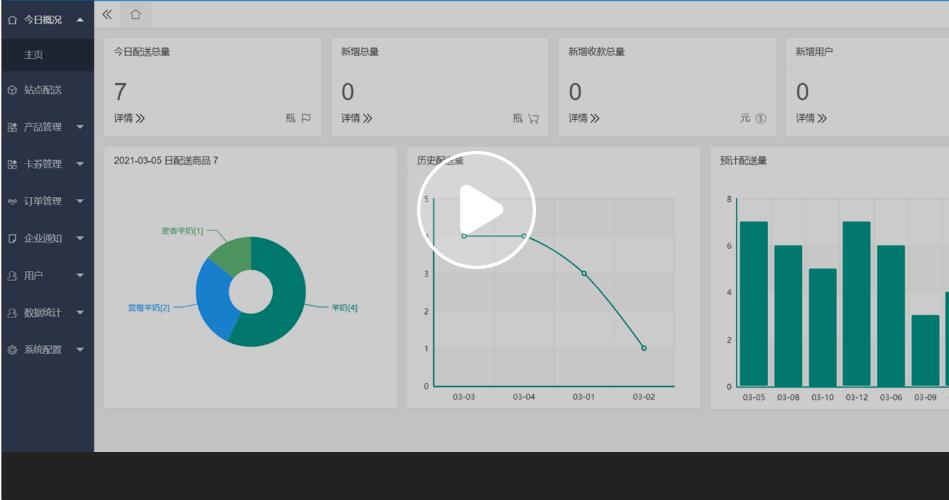The image size is (949, 500).
Task: Click the 03-05 bar in 预计配送量 chart
Action: pyautogui.click(x=754, y=303)
